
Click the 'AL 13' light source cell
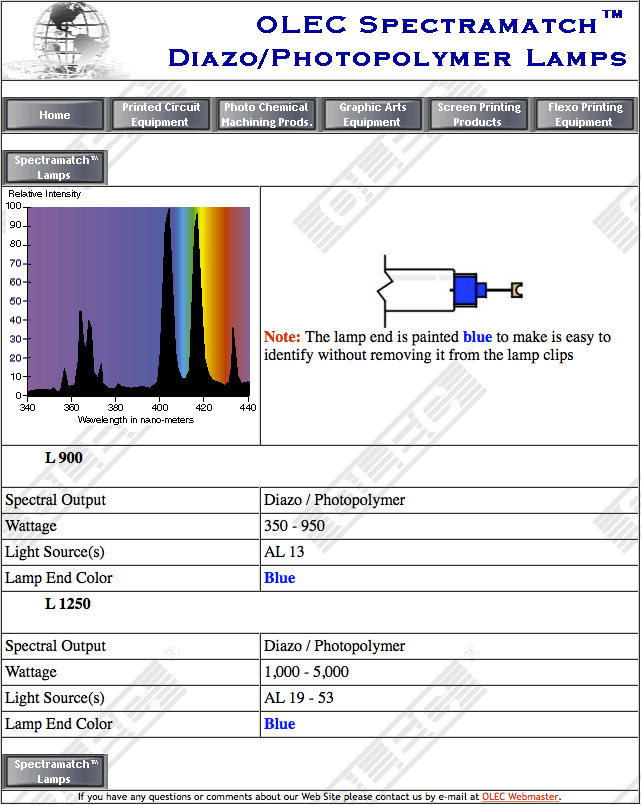pyautogui.click(x=284, y=552)
